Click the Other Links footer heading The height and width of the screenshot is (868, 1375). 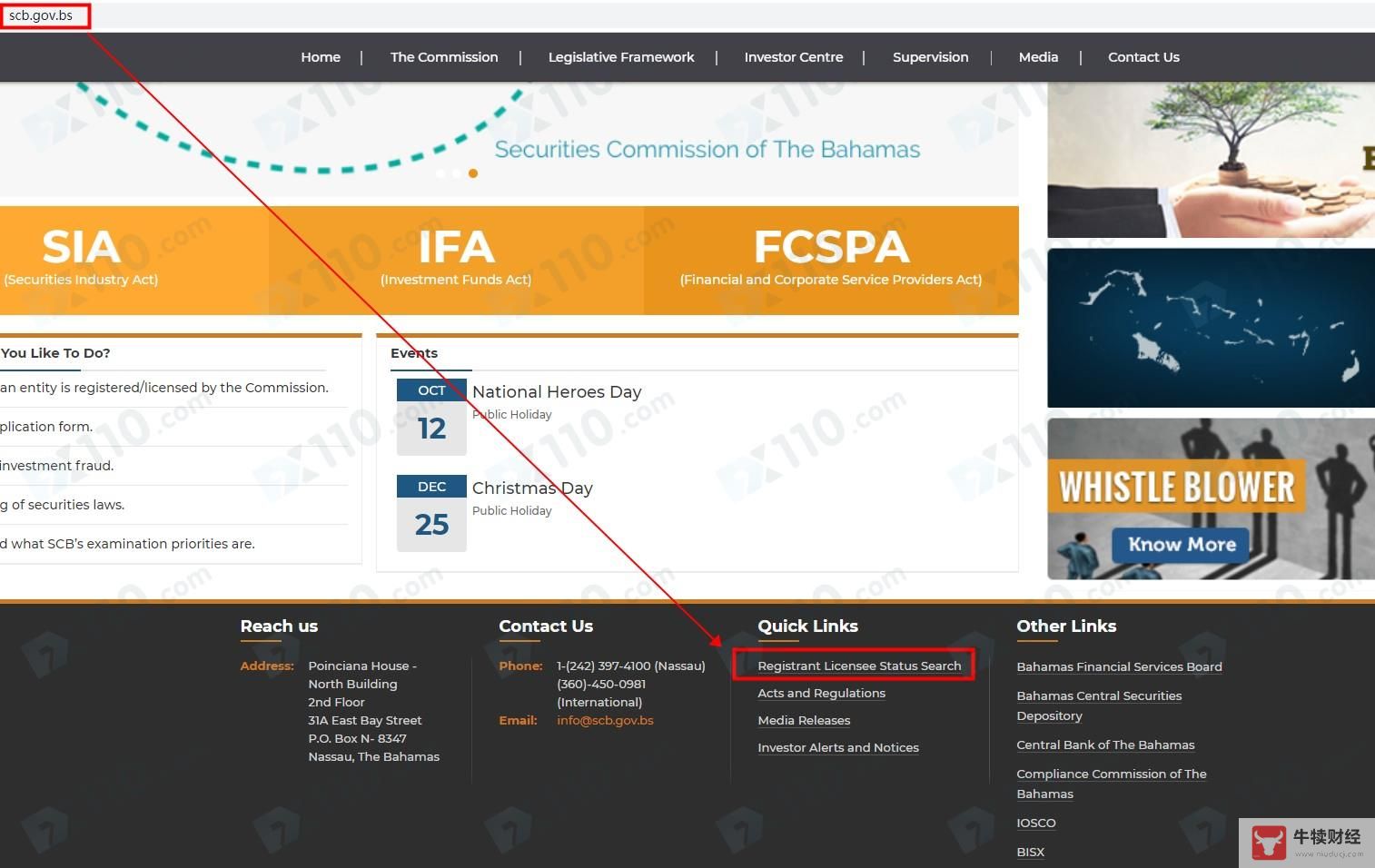[x=1066, y=626]
